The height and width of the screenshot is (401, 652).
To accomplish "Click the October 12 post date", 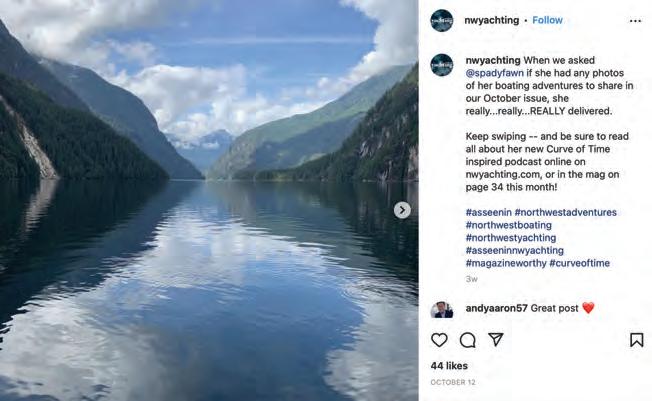I will 453,382.
